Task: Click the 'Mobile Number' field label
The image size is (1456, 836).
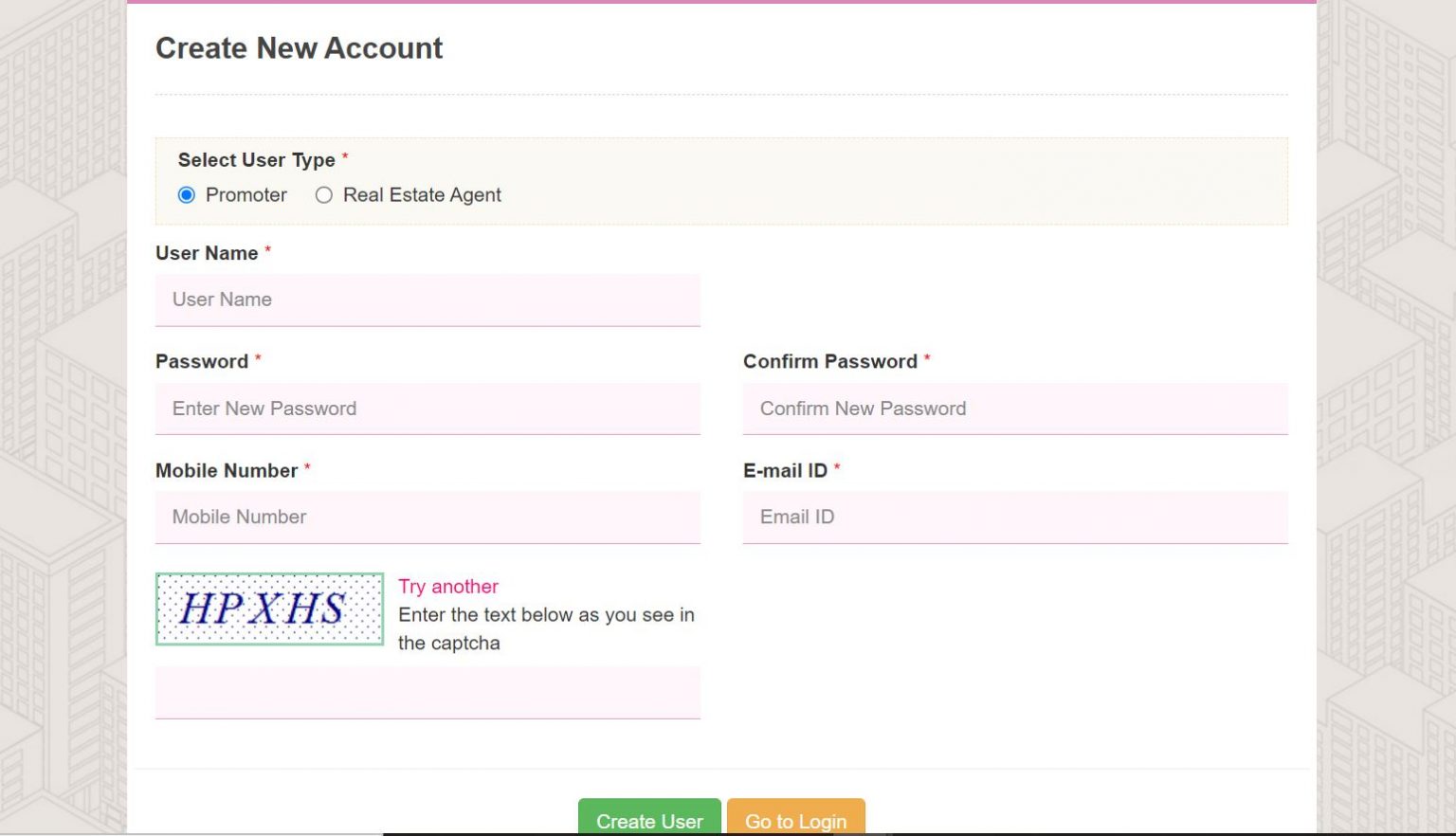Action: pyautogui.click(x=227, y=471)
